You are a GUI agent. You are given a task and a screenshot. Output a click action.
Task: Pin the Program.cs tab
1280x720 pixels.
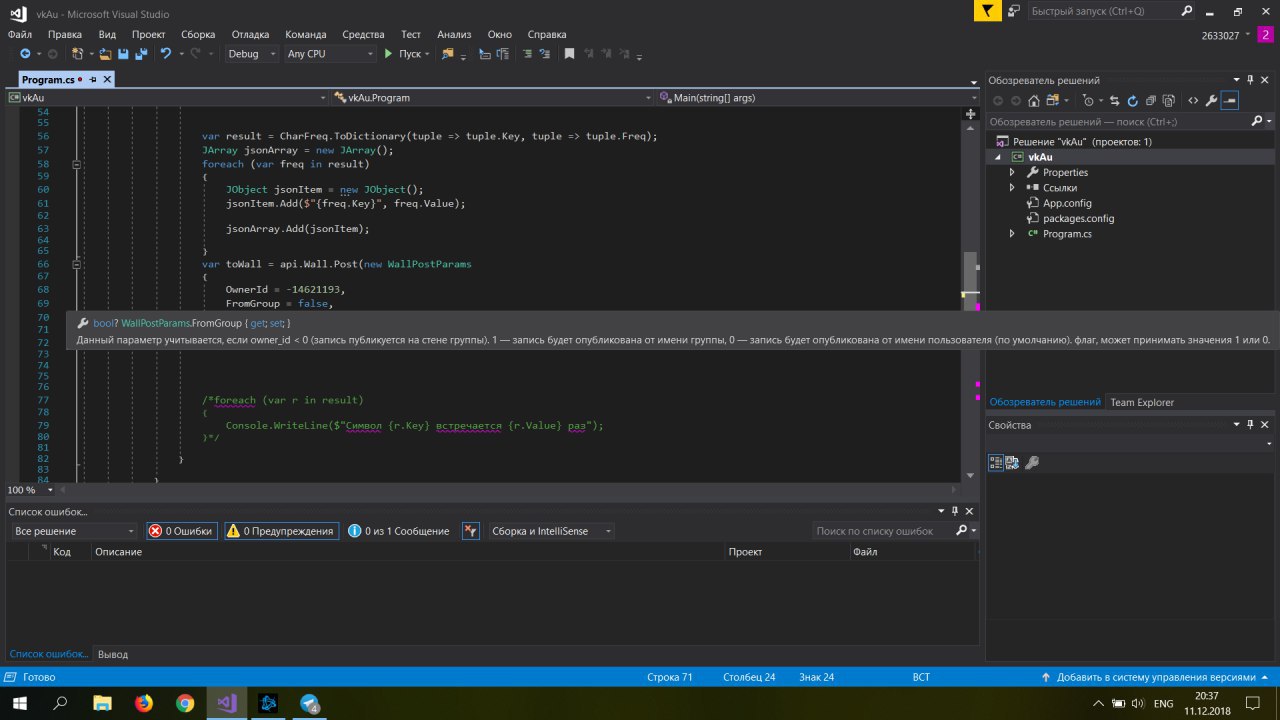[93, 79]
